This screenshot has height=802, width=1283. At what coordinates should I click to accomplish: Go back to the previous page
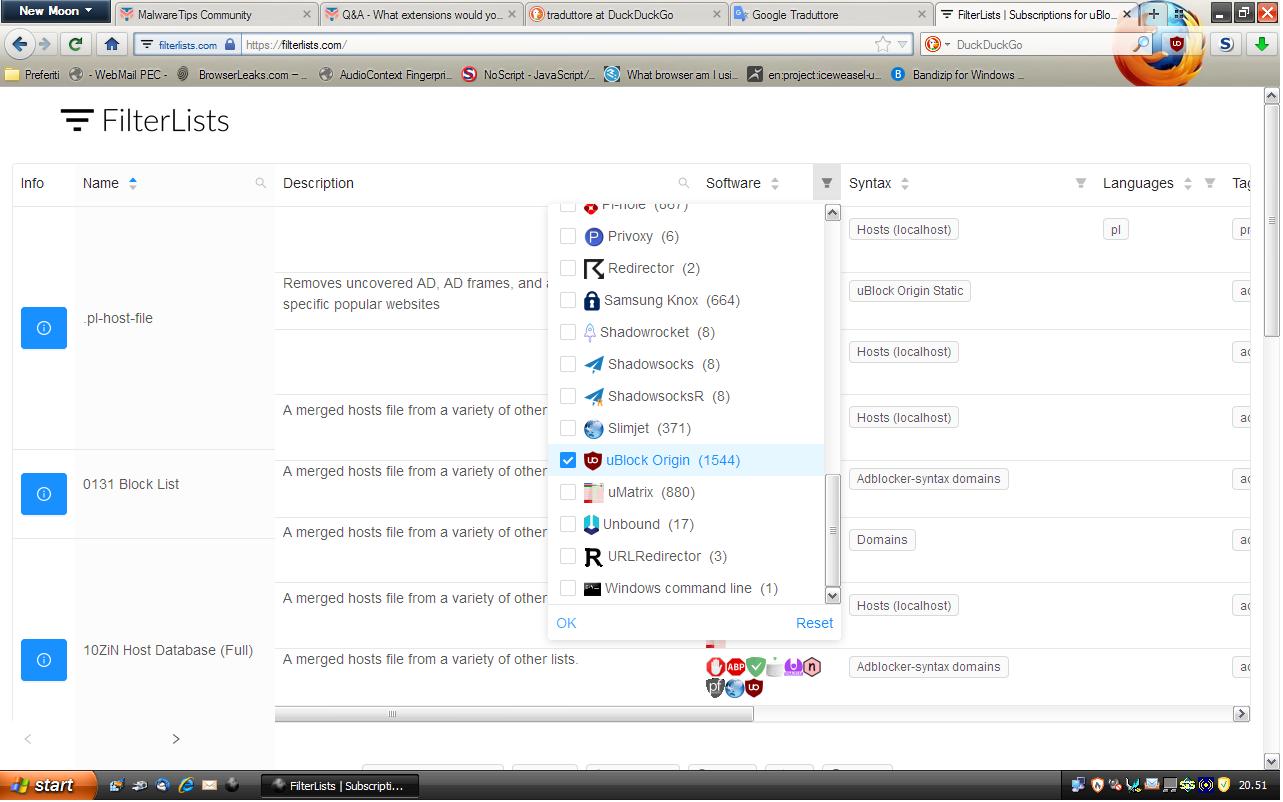20,44
